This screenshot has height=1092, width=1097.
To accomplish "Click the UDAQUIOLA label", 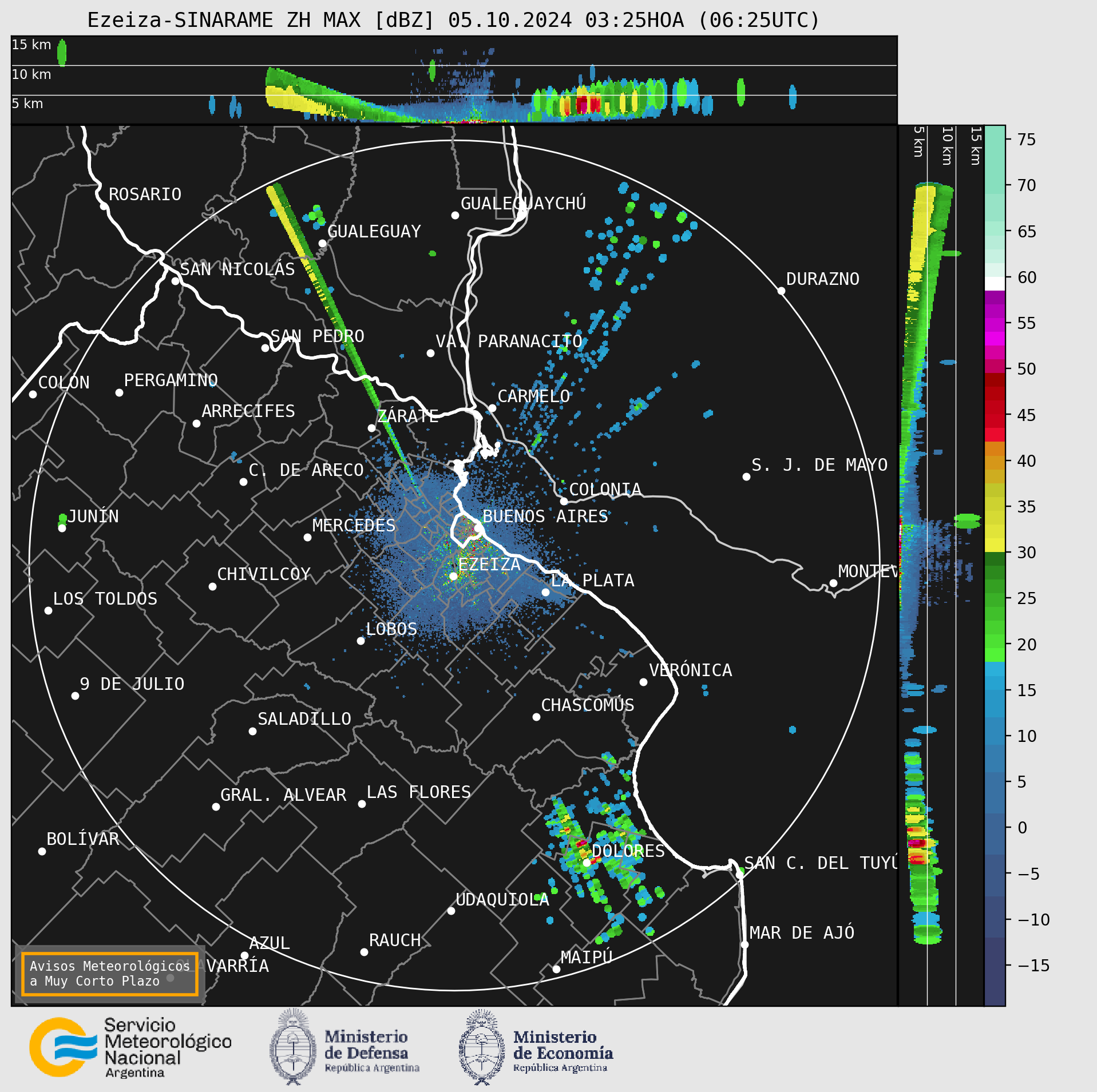I will [x=502, y=899].
